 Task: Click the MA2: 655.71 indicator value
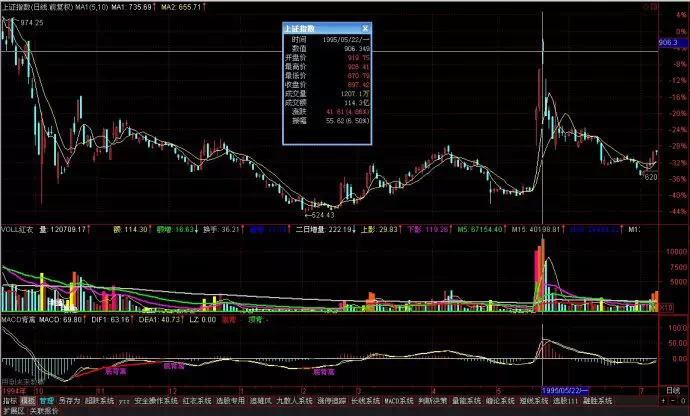click(181, 7)
